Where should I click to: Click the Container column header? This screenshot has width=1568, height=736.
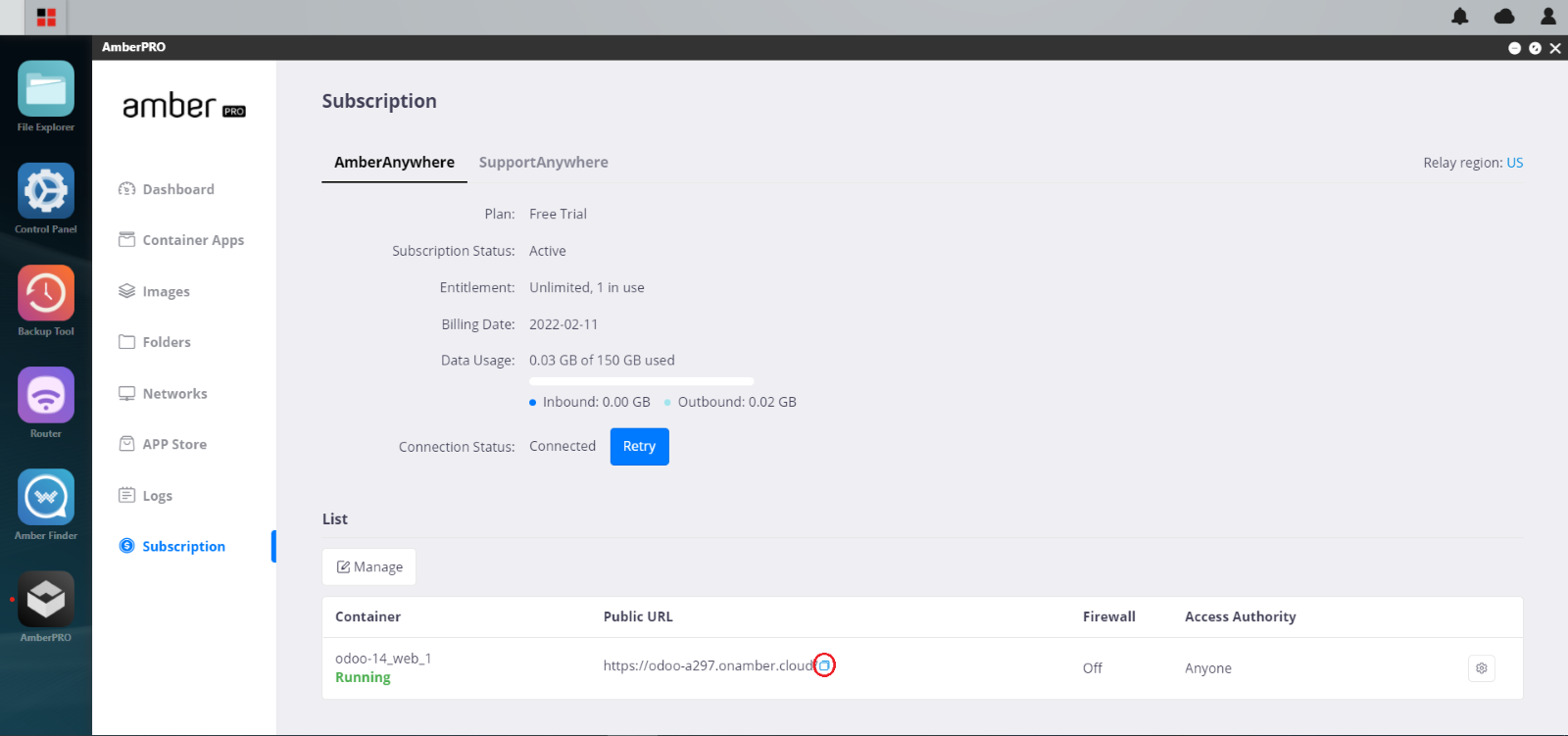pyautogui.click(x=367, y=616)
